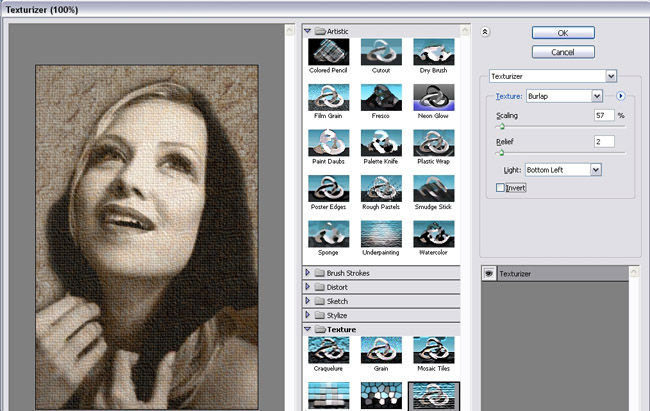Hide the filter thumbnail gallery
Viewport: 650px width, 411px height.
pyautogui.click(x=485, y=32)
